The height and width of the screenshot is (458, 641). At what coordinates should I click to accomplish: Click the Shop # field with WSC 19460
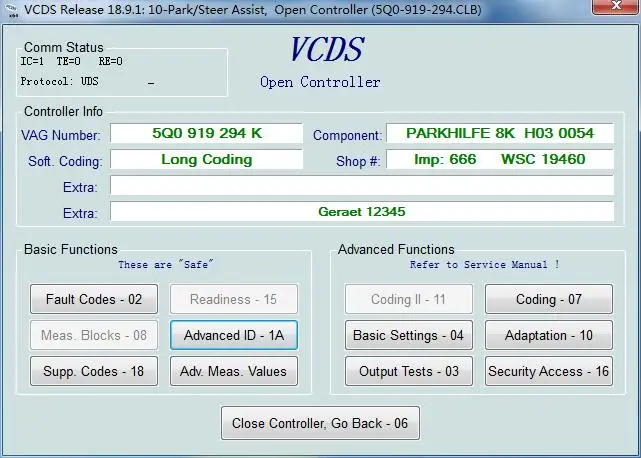coord(500,159)
